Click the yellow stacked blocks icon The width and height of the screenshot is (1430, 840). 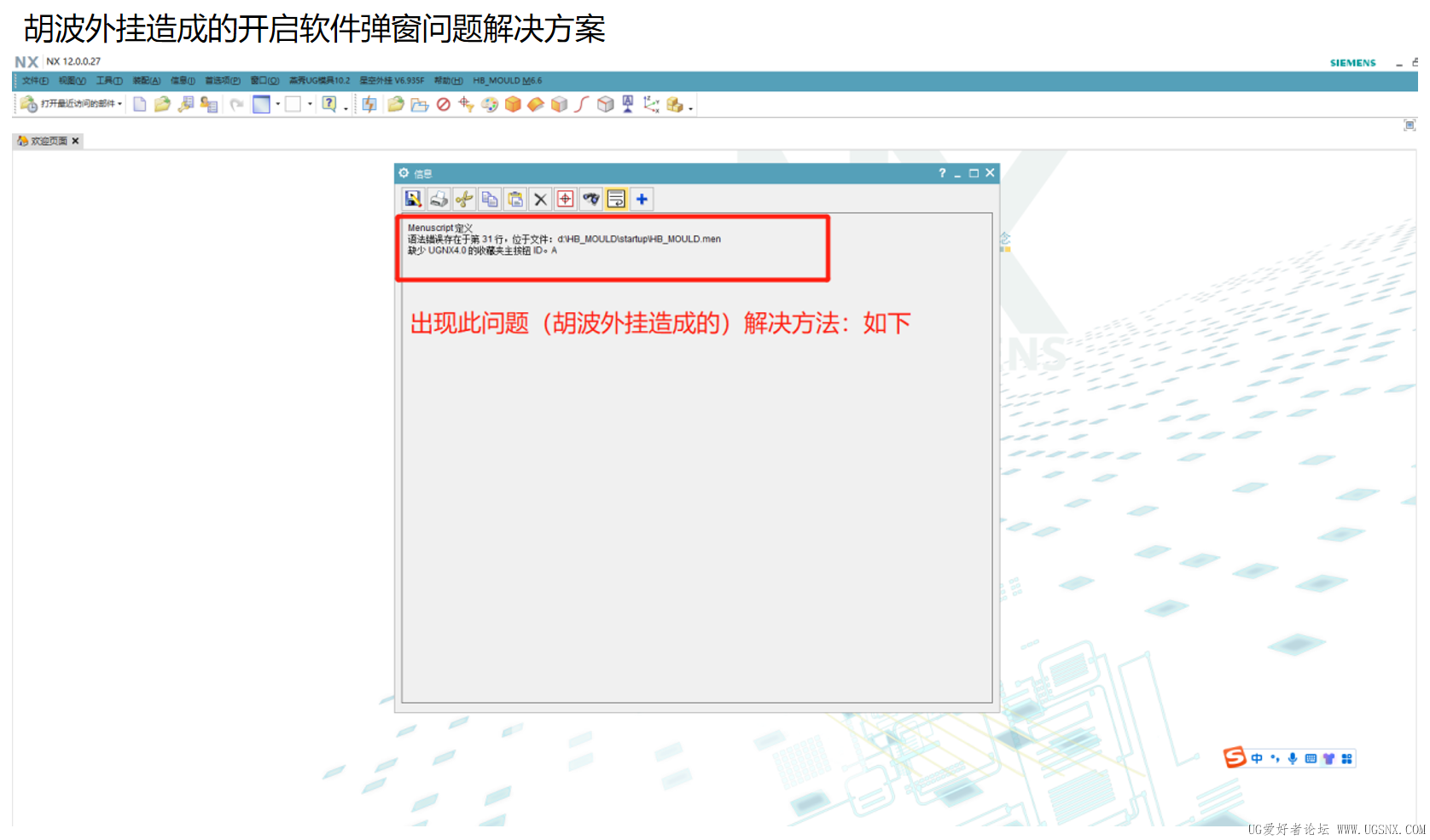click(675, 104)
